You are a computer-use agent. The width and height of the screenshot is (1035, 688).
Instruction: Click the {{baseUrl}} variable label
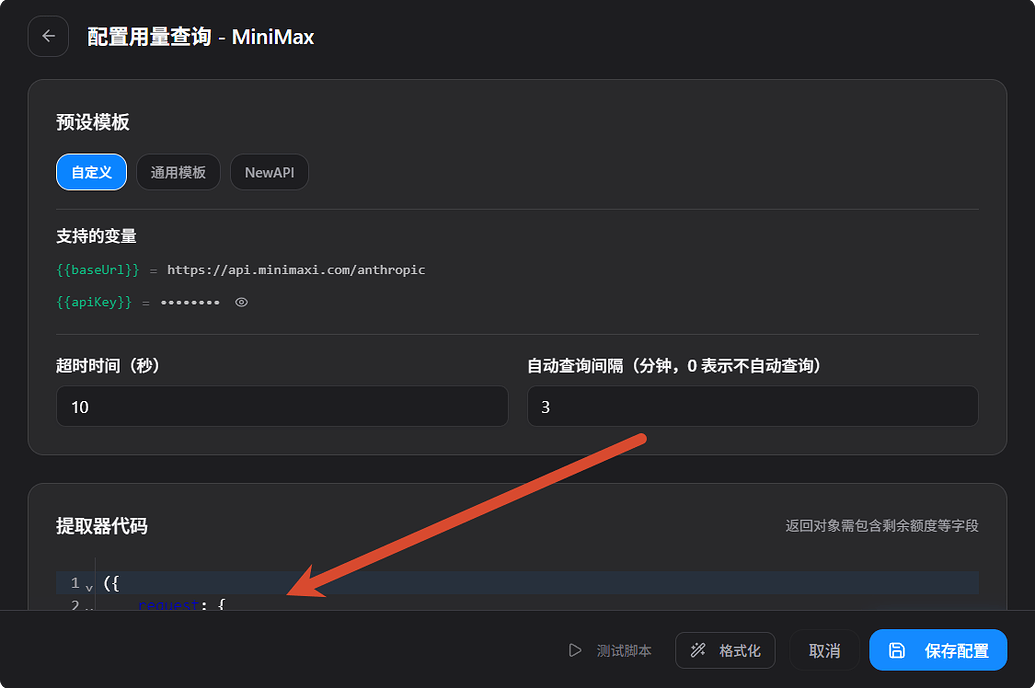tap(98, 270)
